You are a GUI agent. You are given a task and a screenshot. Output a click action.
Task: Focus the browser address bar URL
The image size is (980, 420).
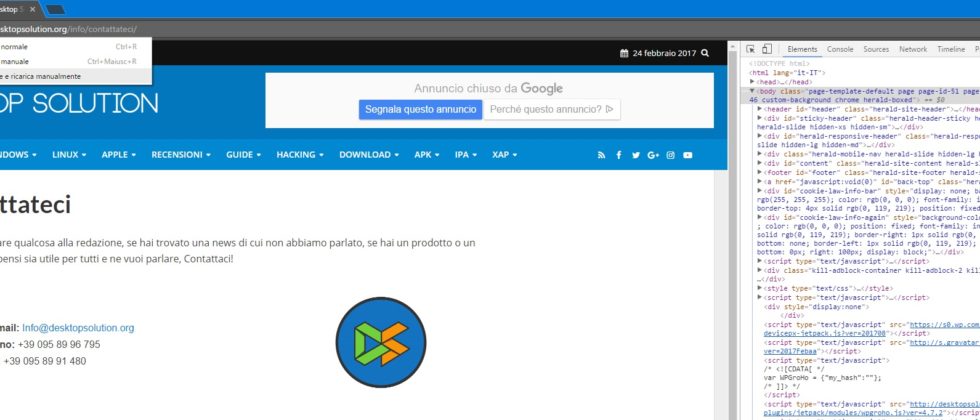pyautogui.click(x=68, y=29)
